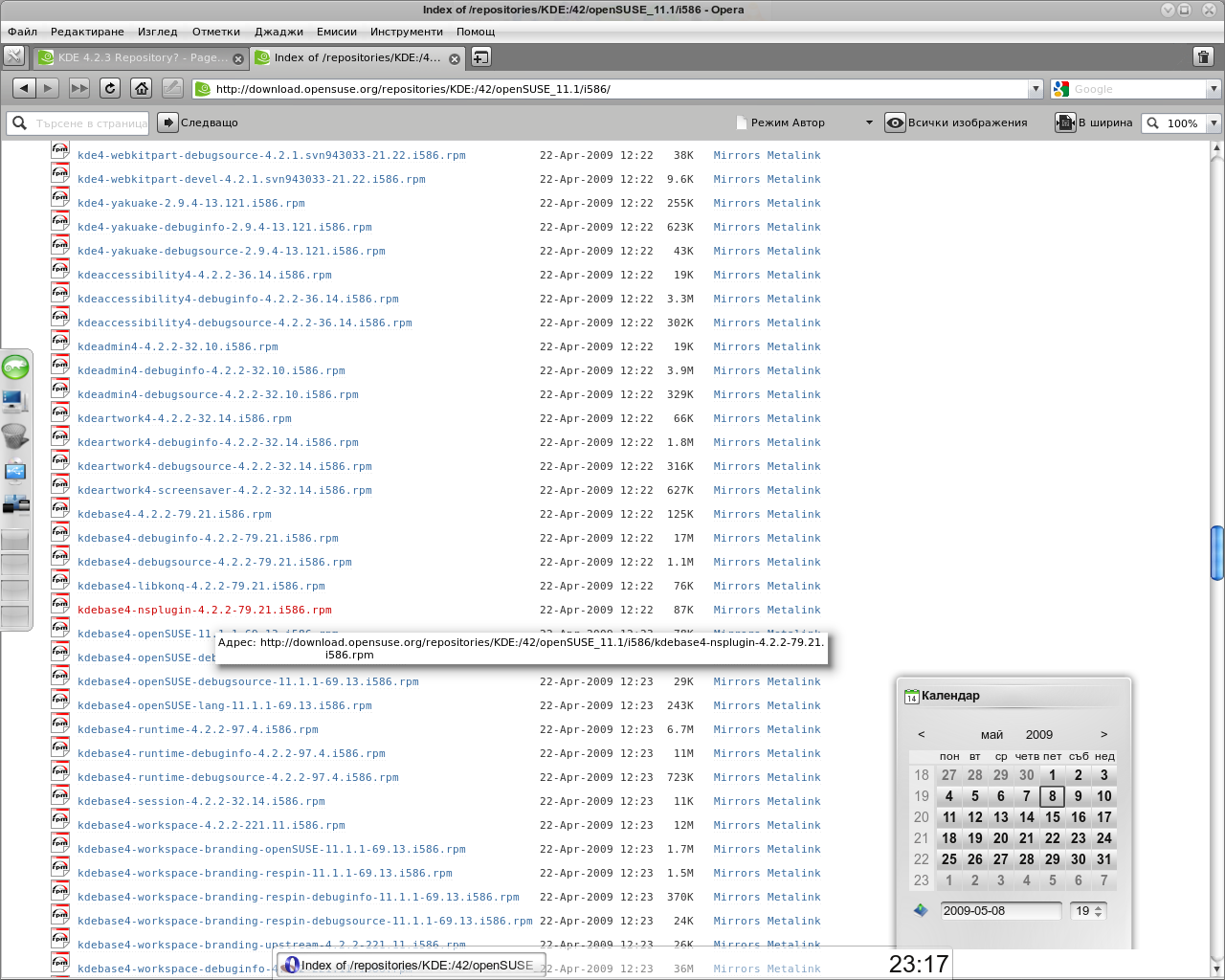Click rpm file icon beside kdeadmin4-4.2.2-32.10.i586.rpm
This screenshot has height=980, width=1225.
click(60, 342)
